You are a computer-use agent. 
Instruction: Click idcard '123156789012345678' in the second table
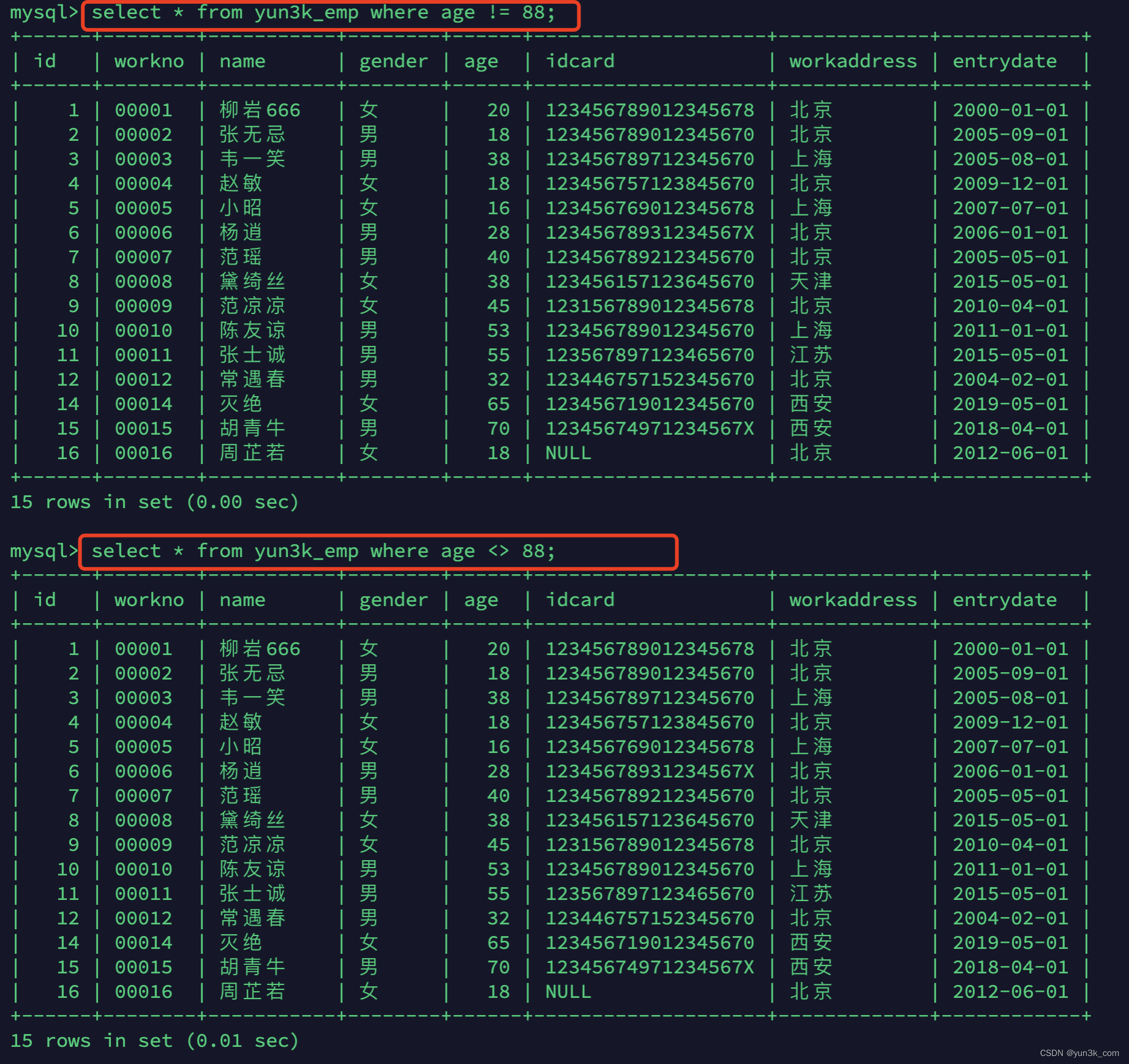coord(650,845)
